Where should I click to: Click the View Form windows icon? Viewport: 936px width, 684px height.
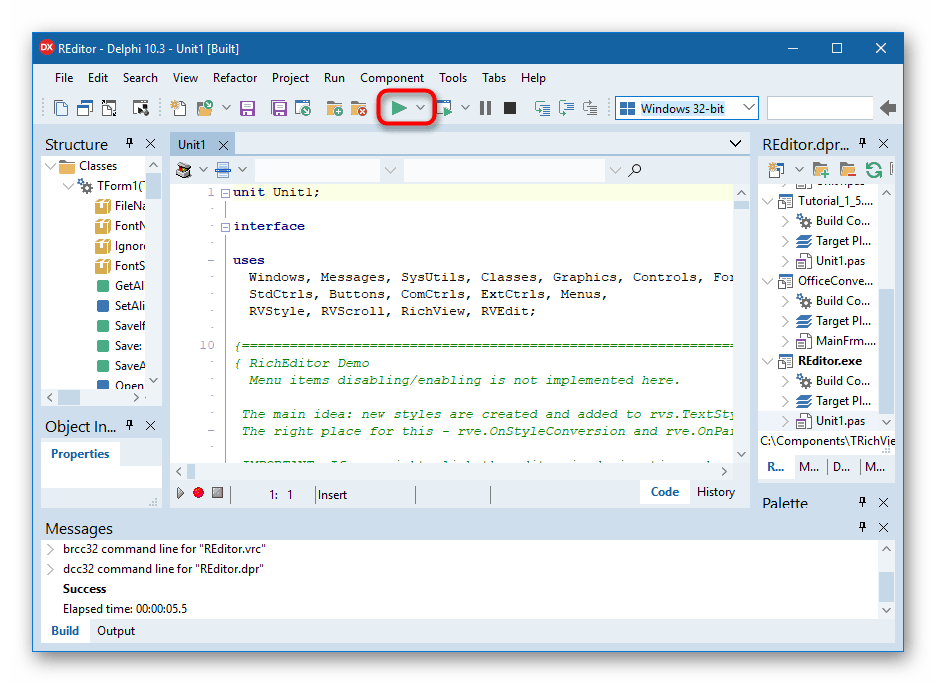[85, 108]
